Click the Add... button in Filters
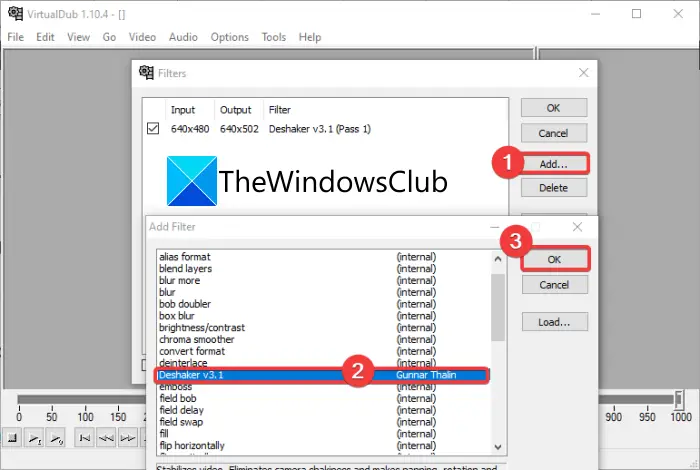The width and height of the screenshot is (700, 470). [x=554, y=164]
